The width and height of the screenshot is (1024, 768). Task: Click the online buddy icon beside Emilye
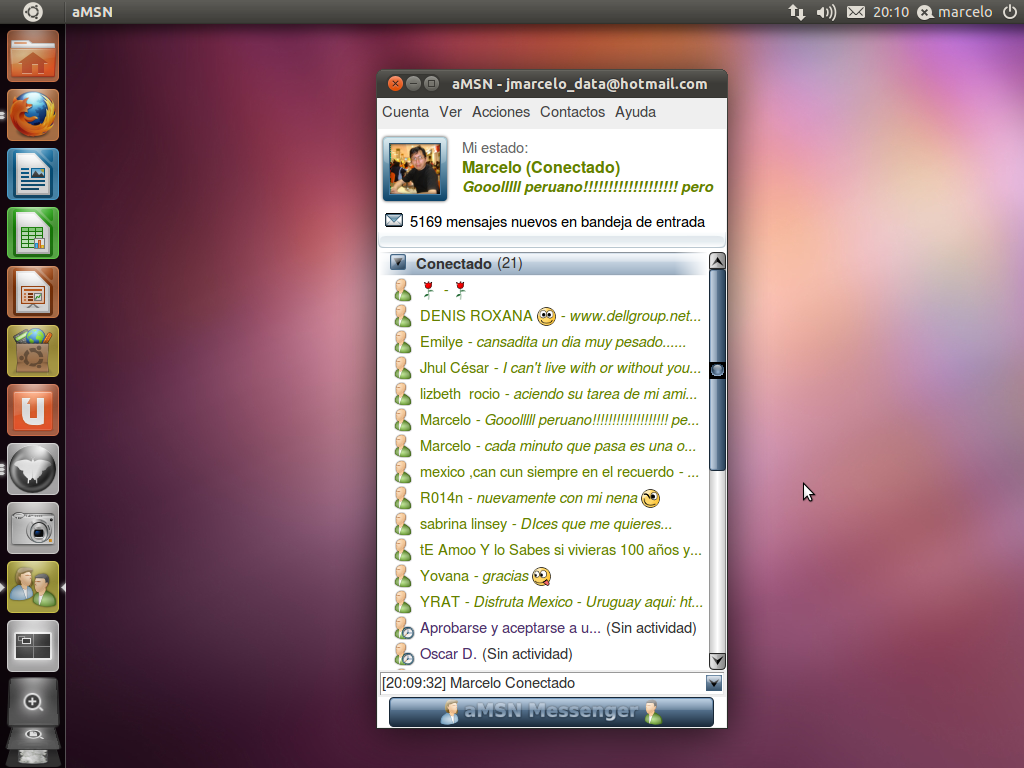tap(403, 341)
